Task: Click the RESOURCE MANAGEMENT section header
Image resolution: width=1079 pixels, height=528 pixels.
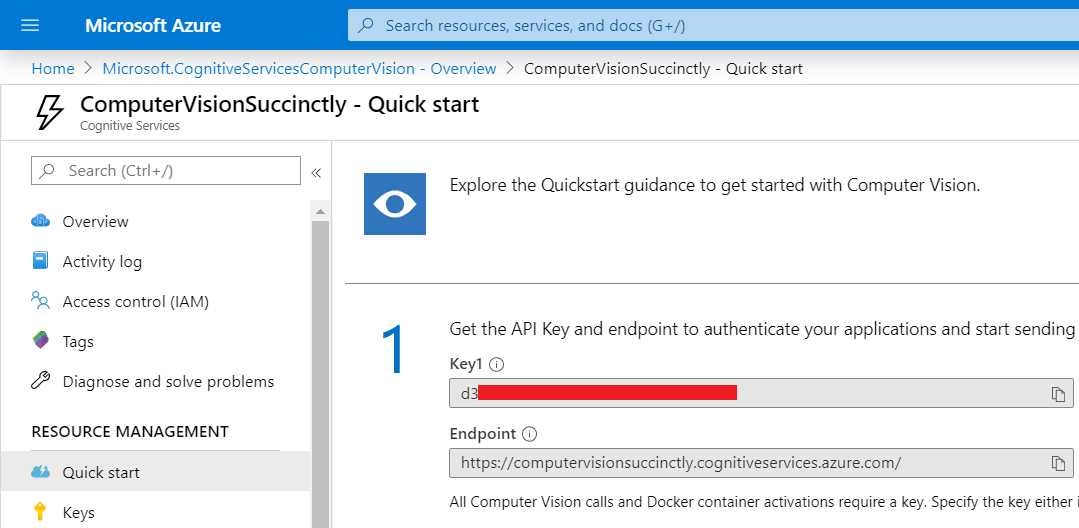Action: click(130, 432)
